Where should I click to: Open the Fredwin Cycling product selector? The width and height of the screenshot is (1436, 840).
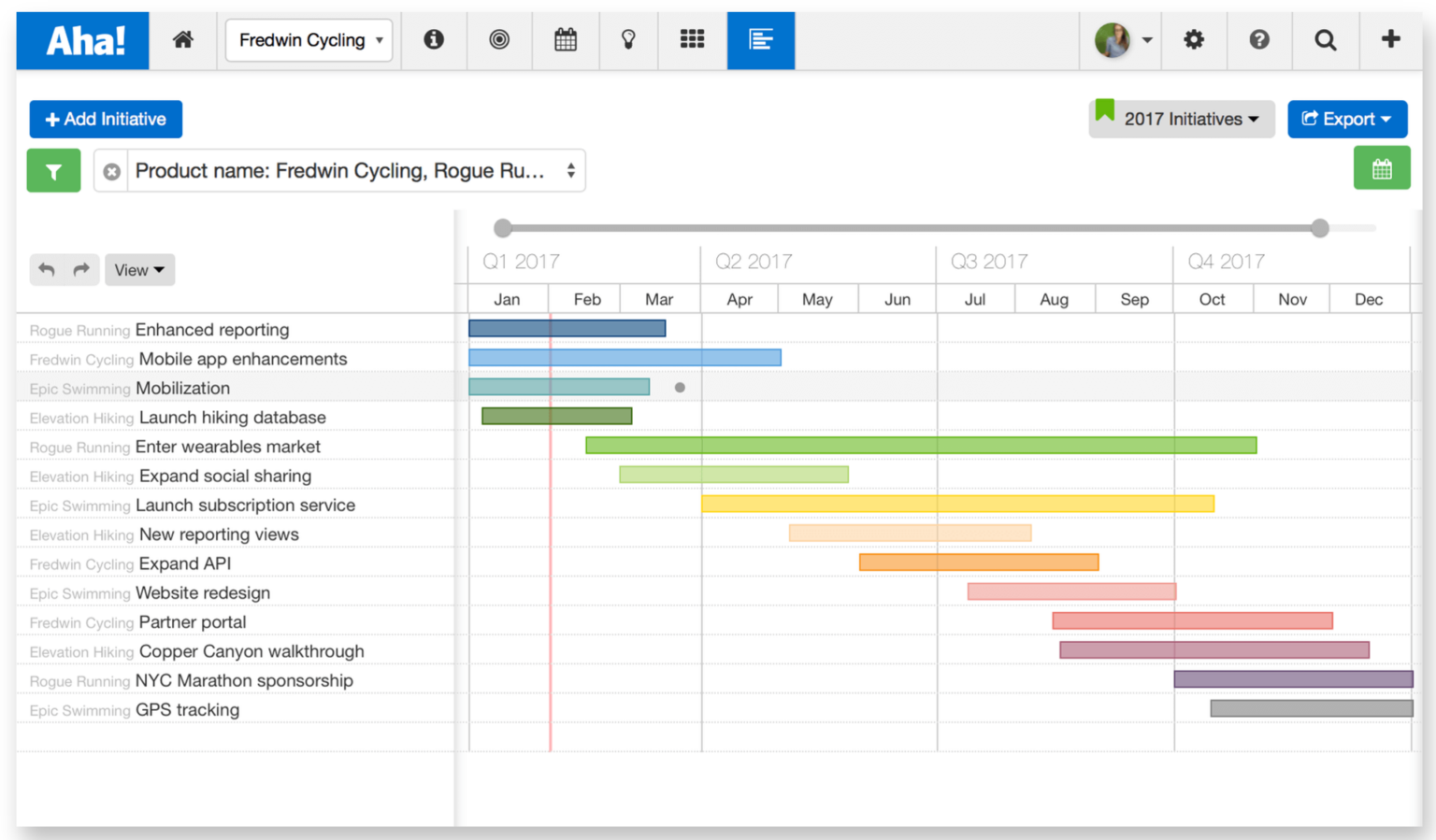[309, 40]
